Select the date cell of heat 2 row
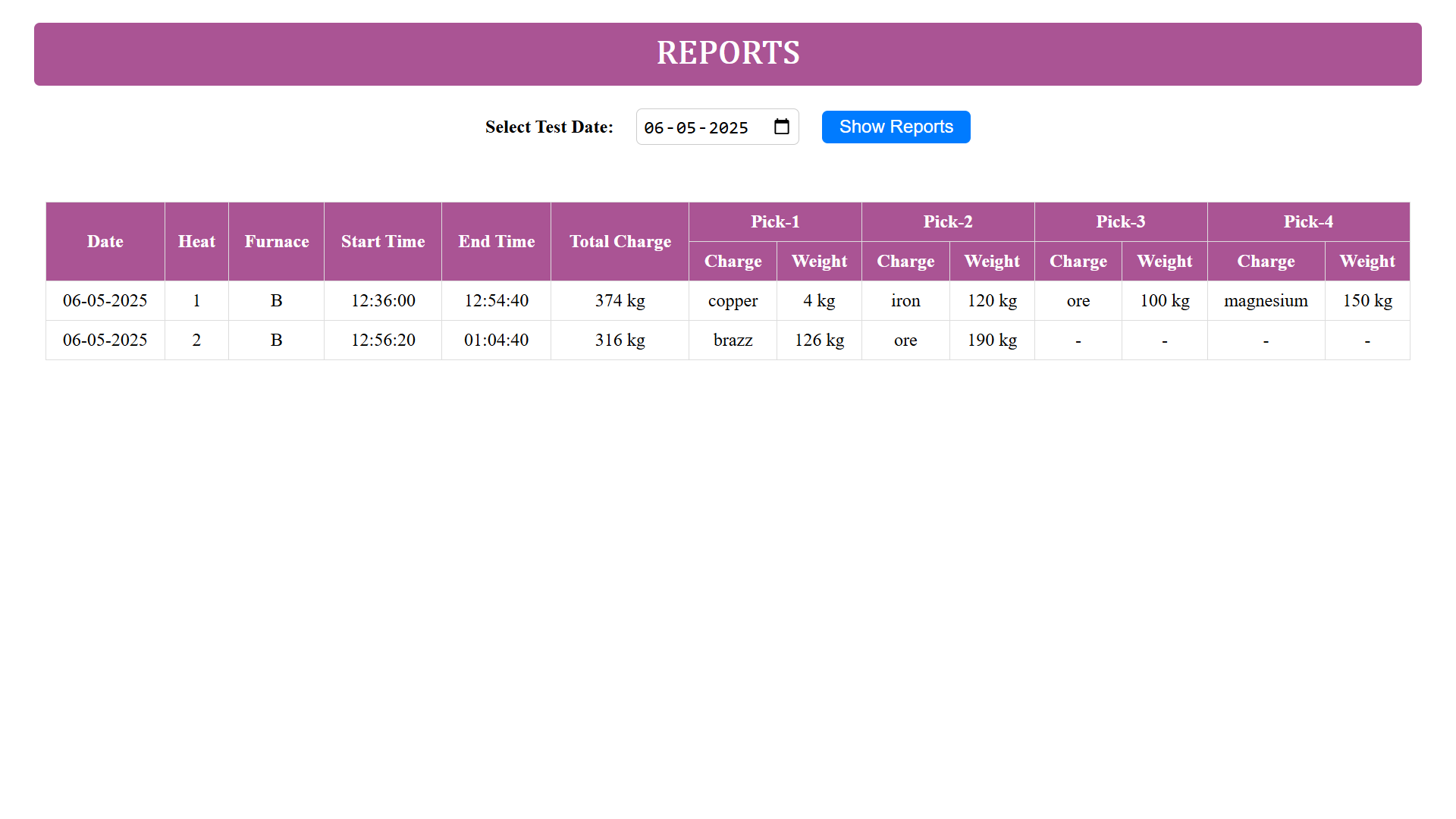 pyautogui.click(x=105, y=340)
